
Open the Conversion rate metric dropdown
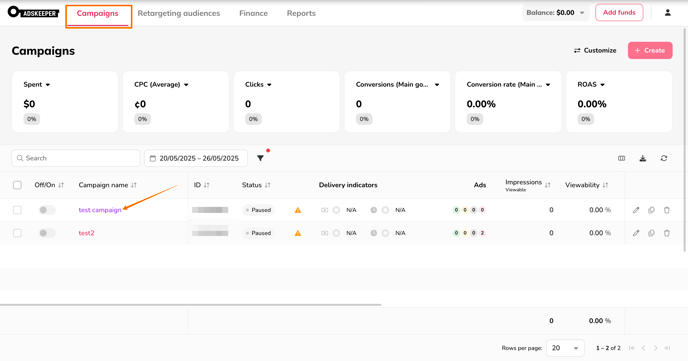tap(508, 84)
